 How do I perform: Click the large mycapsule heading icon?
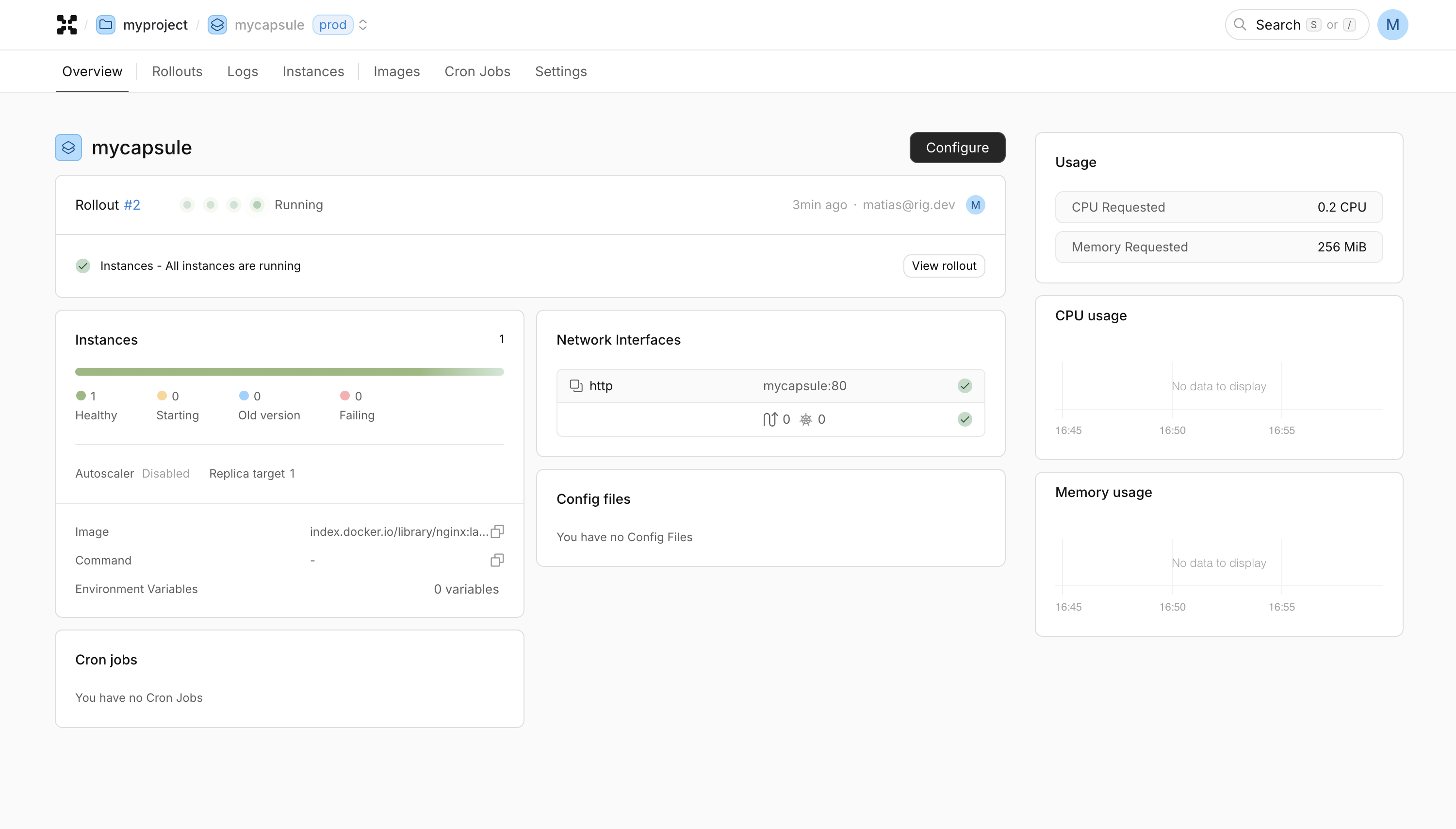coord(68,148)
